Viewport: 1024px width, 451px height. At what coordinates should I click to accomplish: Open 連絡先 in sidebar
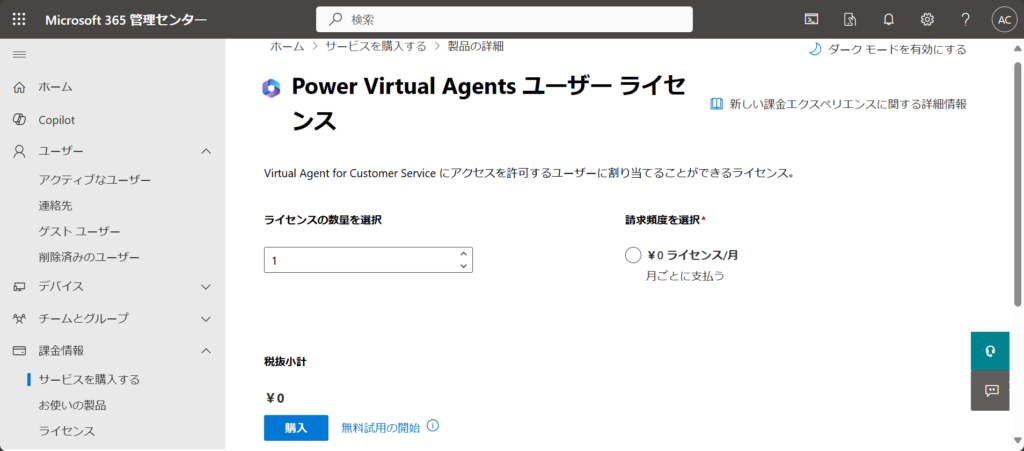(56, 206)
